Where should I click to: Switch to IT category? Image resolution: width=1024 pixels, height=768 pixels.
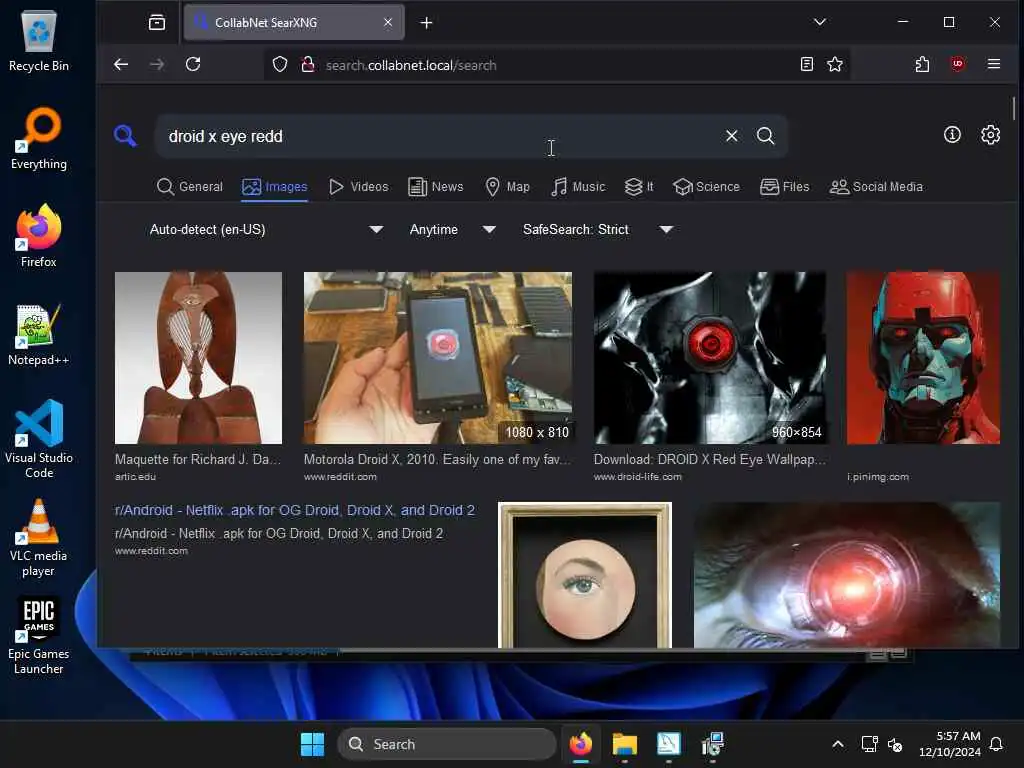639,187
